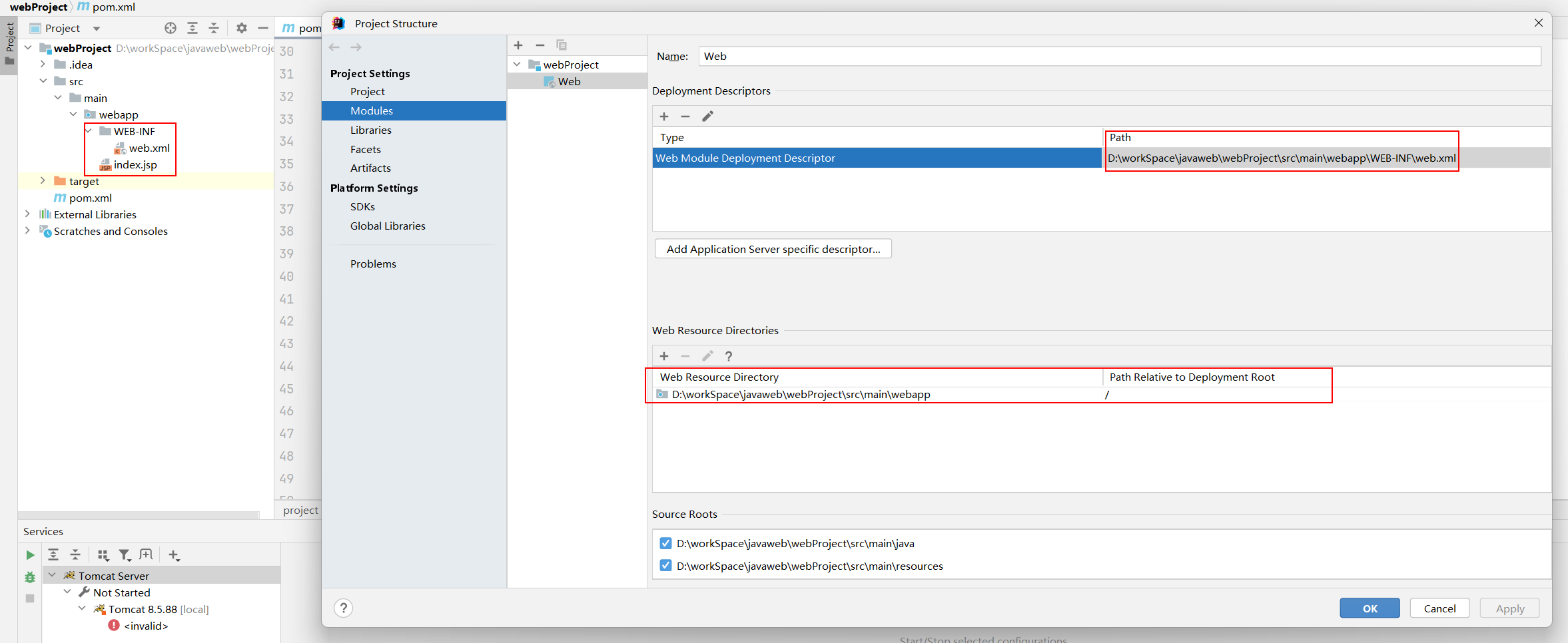The width and height of the screenshot is (1568, 643).
Task: Click the OK button
Action: click(x=1370, y=608)
